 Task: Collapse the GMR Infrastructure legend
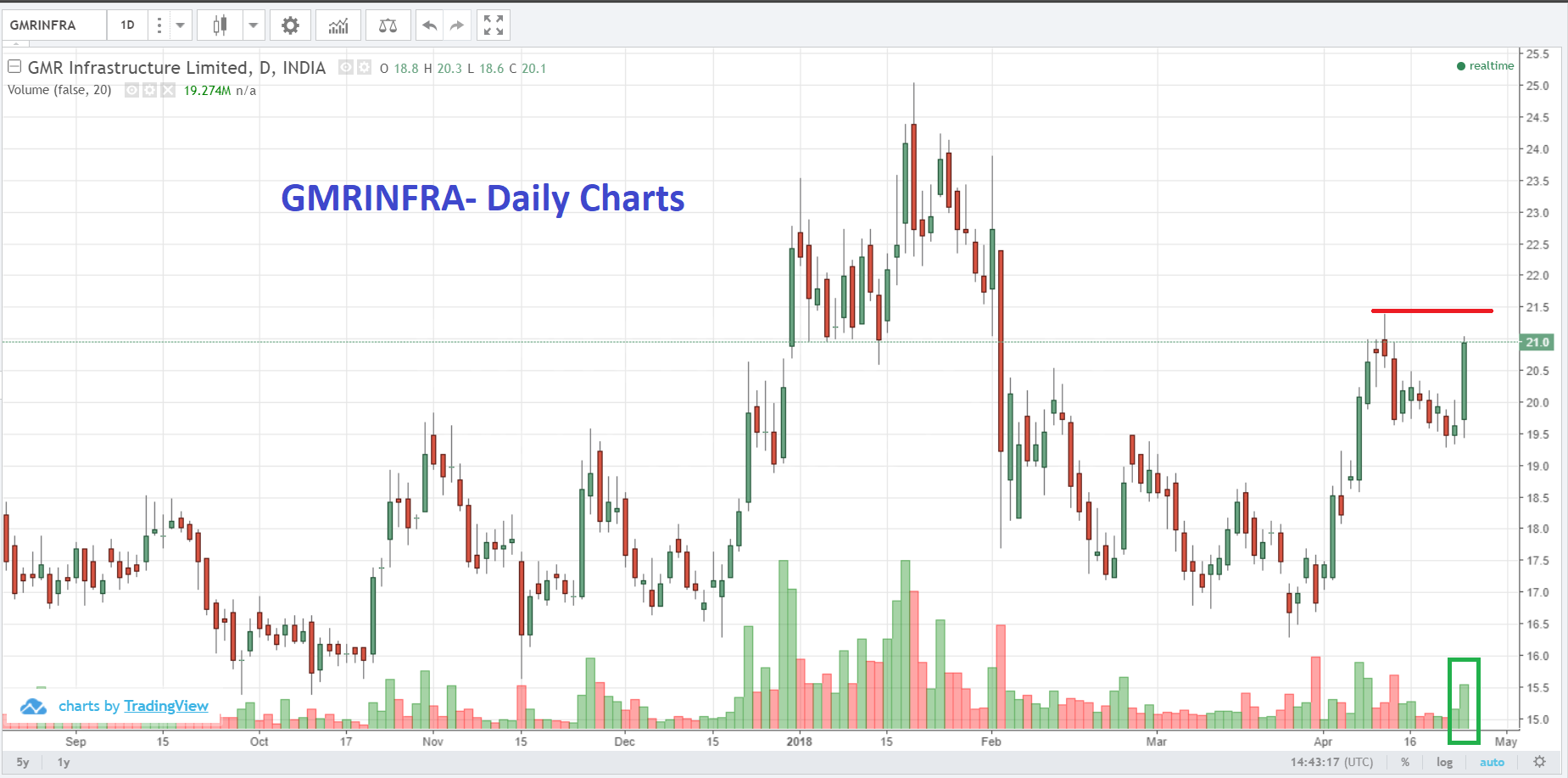(x=14, y=66)
